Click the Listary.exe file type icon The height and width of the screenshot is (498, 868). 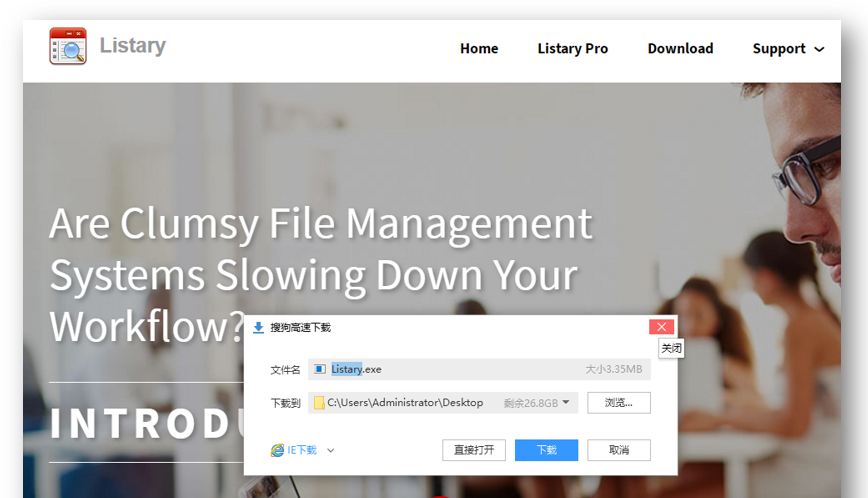click(319, 369)
